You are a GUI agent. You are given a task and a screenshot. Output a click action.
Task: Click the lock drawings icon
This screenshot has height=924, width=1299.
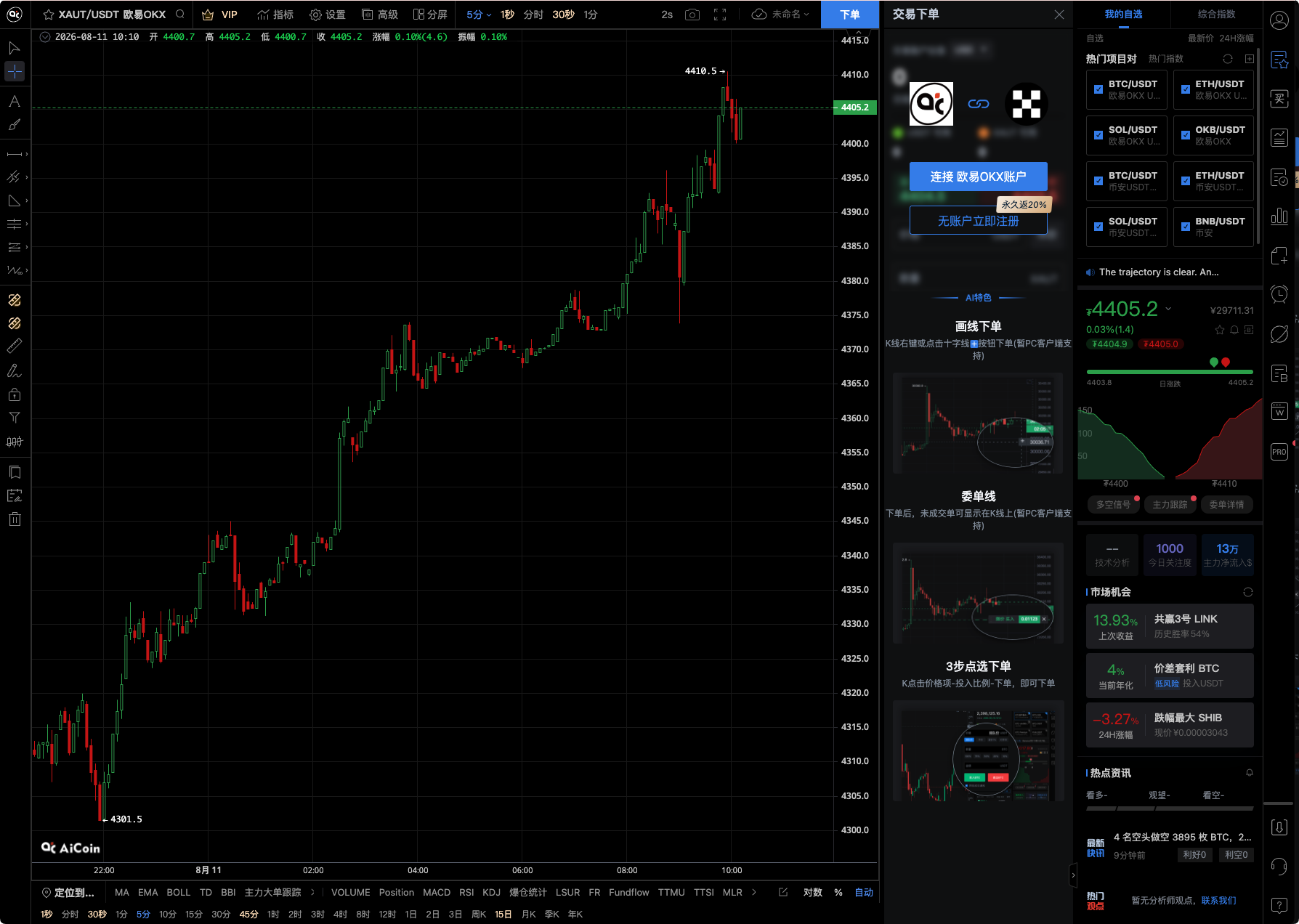point(15,394)
